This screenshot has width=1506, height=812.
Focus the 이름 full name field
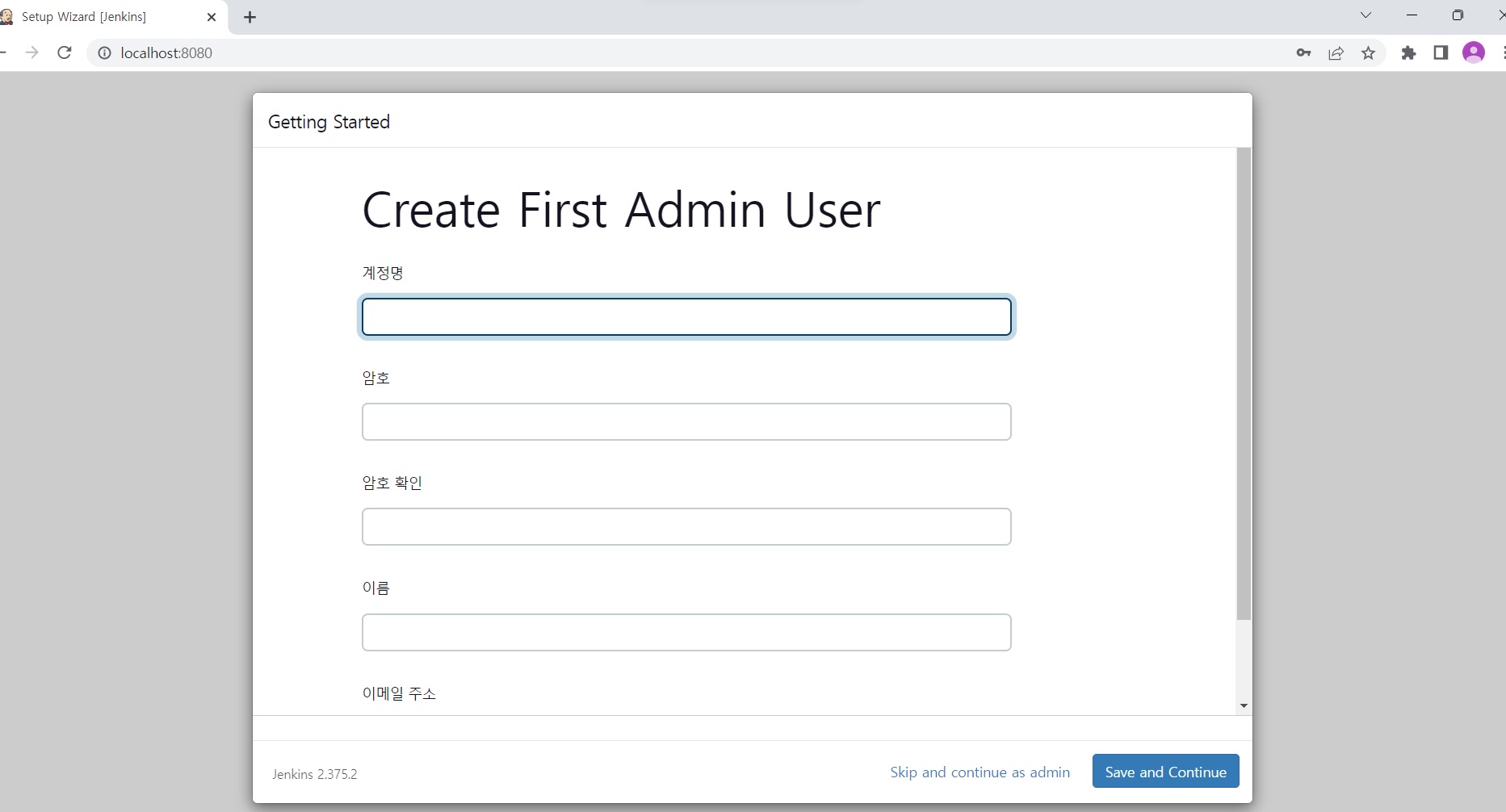pos(686,632)
